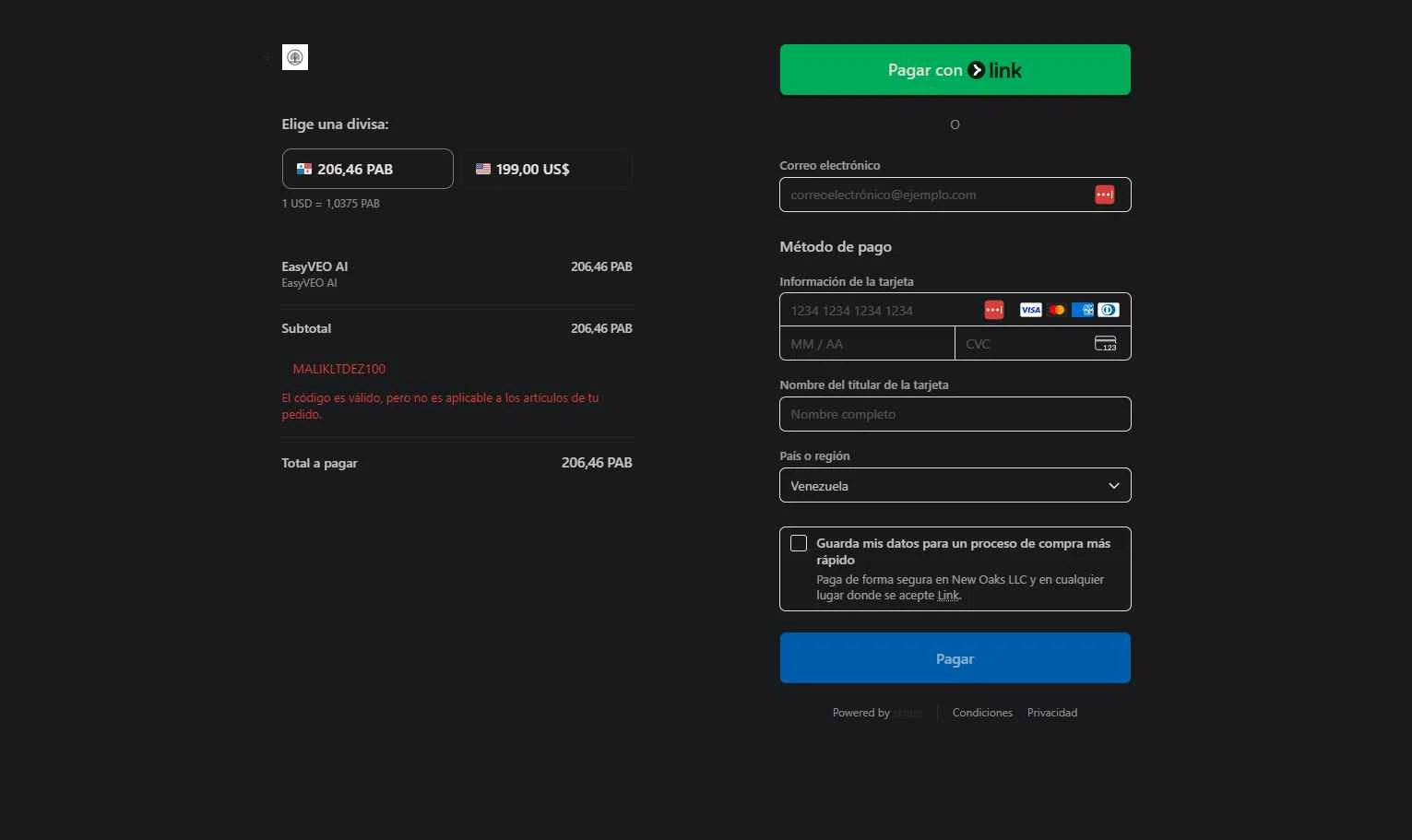Click Powered by Stripe link
1412x840 pixels.
876,713
